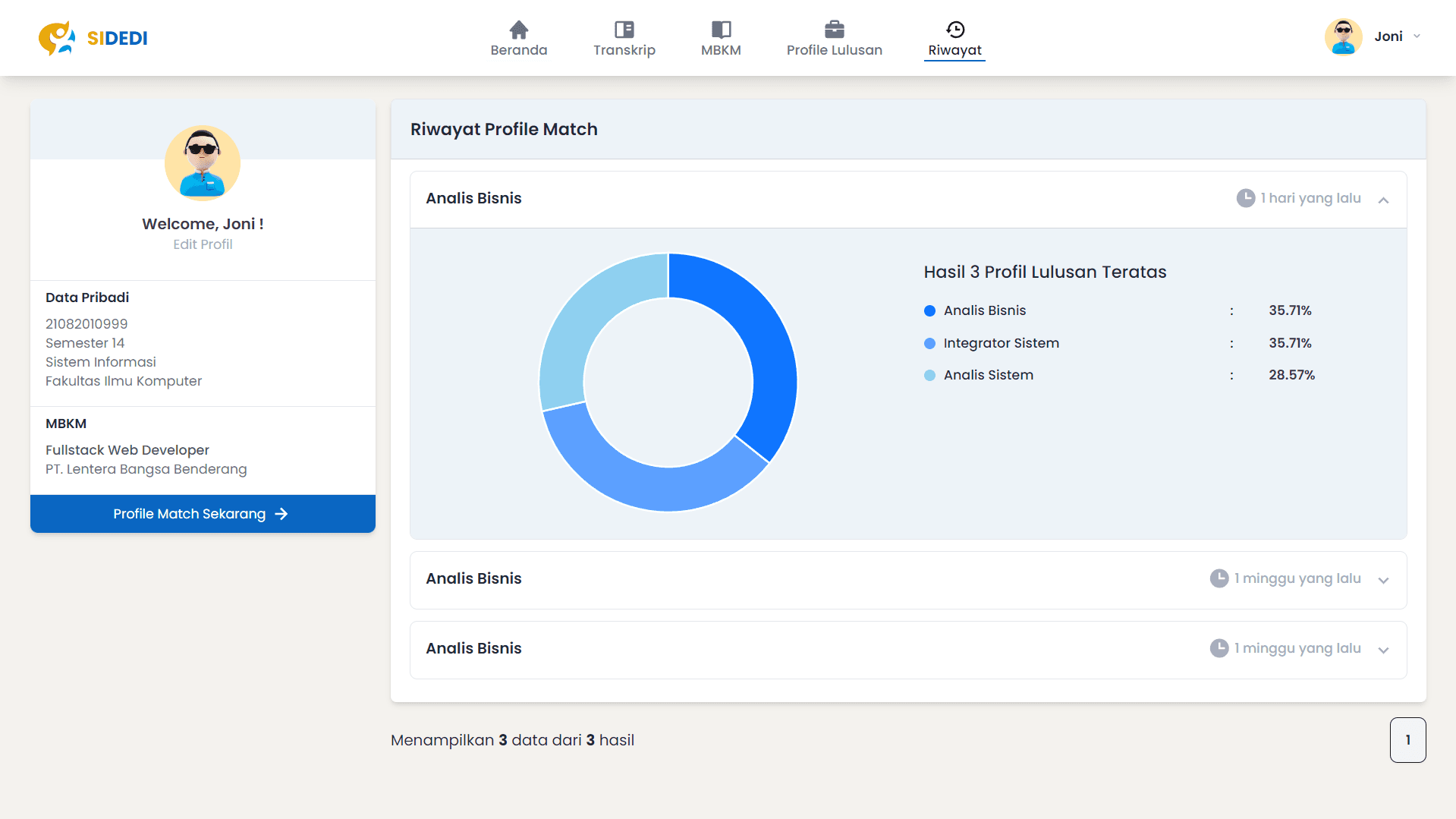Click Joni's avatar in top bar

point(1343,36)
